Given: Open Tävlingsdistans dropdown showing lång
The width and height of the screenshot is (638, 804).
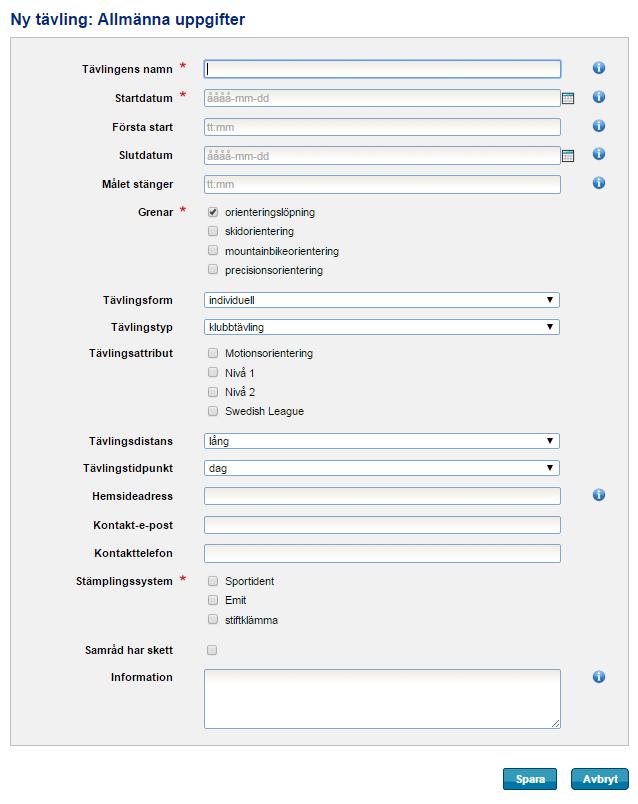Looking at the screenshot, I should coord(382,441).
